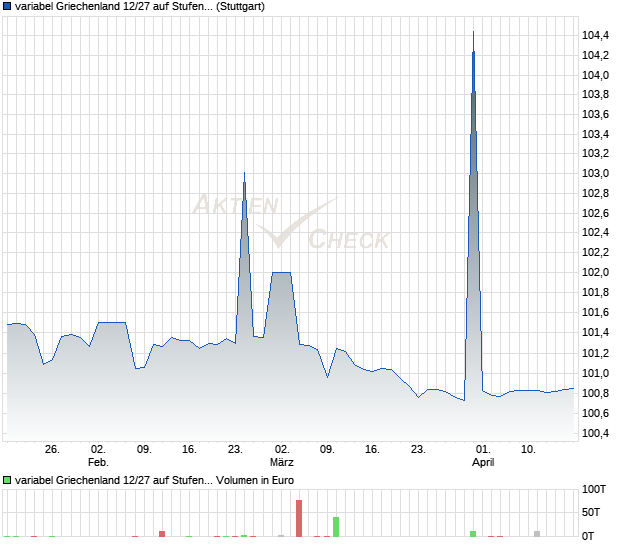Click the '01.' date label above April
Viewport: 620px width, 546px height.
click(x=483, y=449)
